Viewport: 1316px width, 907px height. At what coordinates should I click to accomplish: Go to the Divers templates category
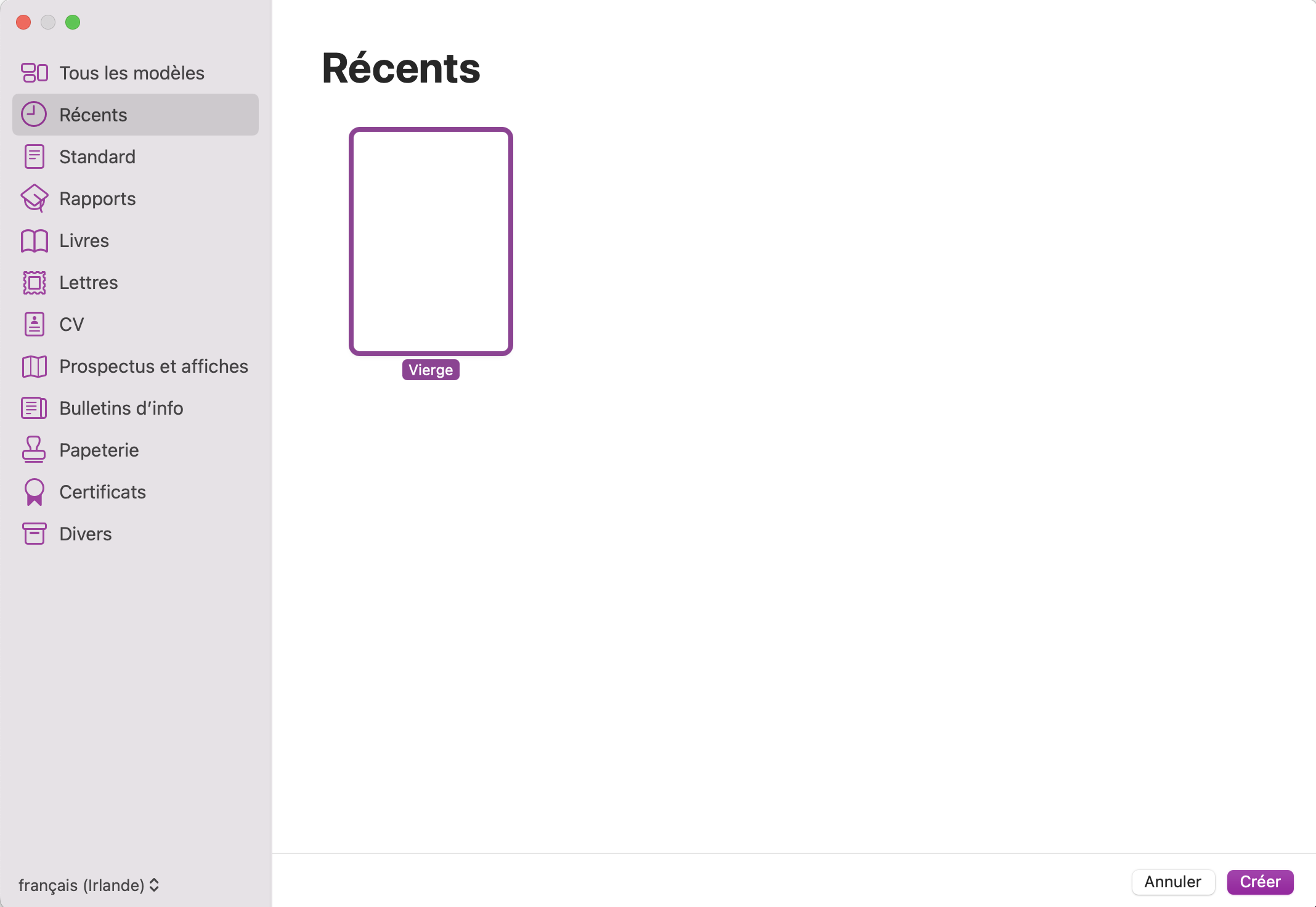point(86,534)
